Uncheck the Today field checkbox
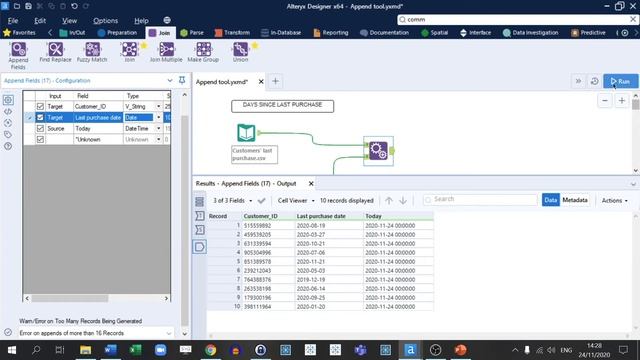 [40, 129]
